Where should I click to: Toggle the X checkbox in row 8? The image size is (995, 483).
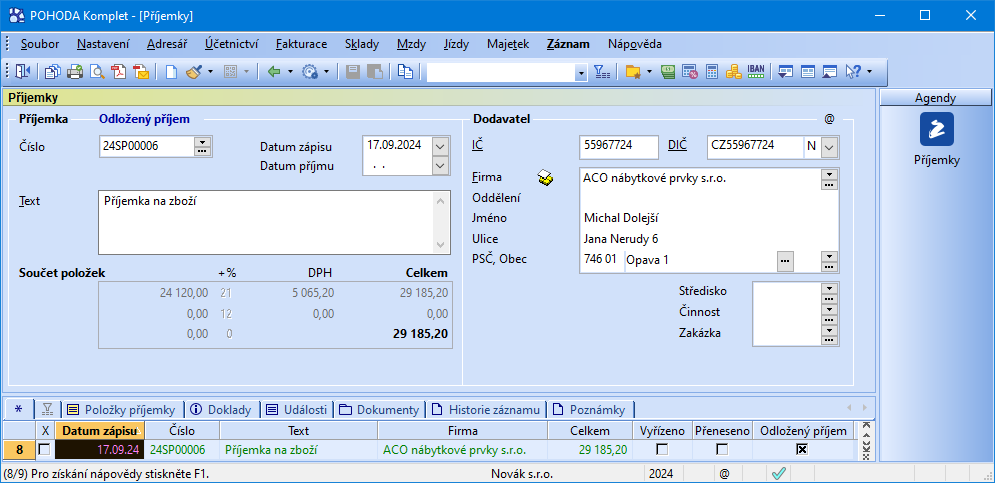point(44,449)
